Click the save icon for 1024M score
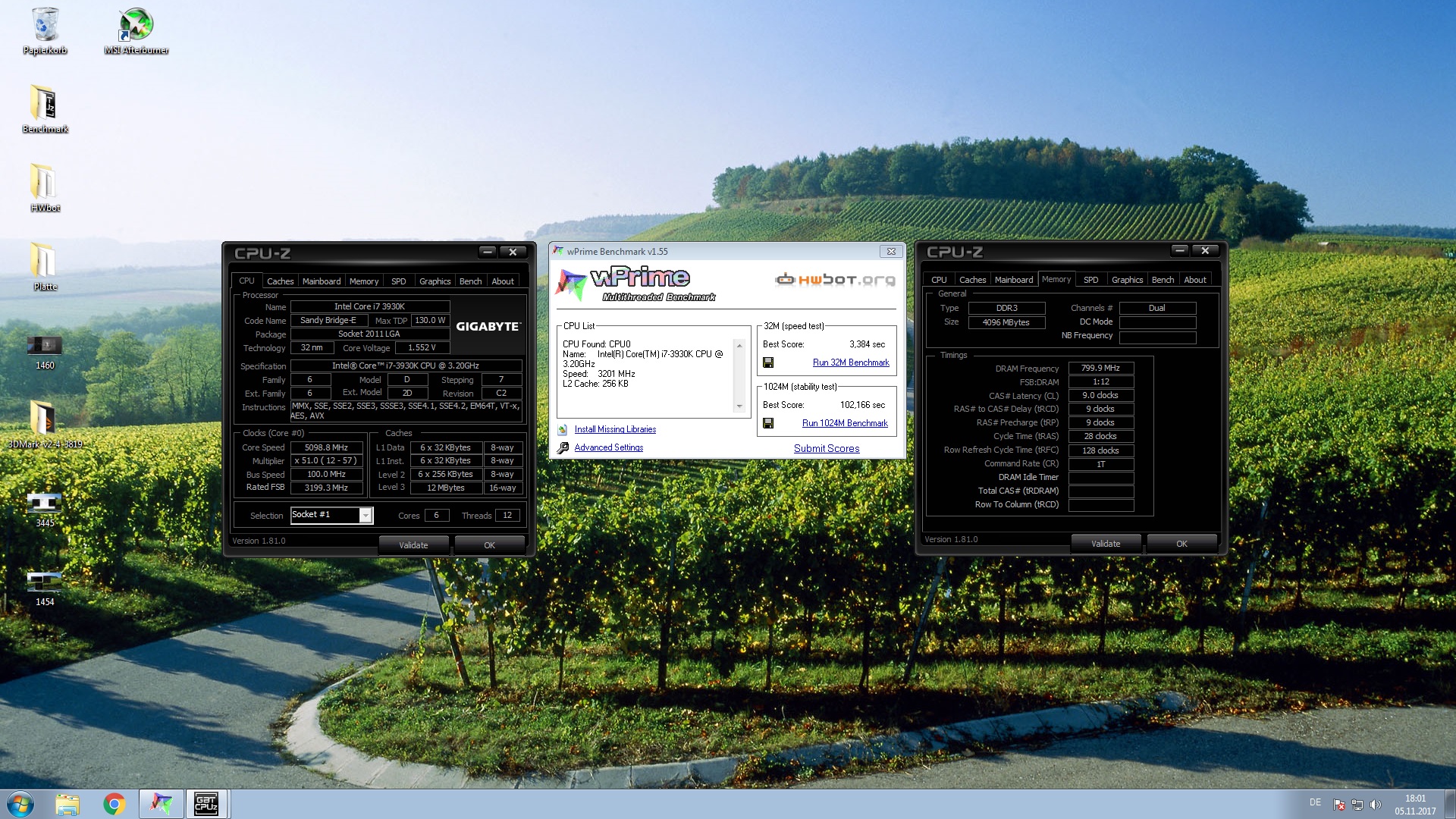 [x=768, y=423]
